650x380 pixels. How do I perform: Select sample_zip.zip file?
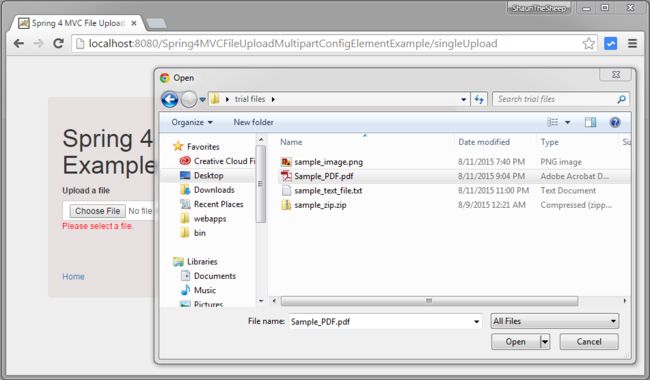(x=320, y=205)
